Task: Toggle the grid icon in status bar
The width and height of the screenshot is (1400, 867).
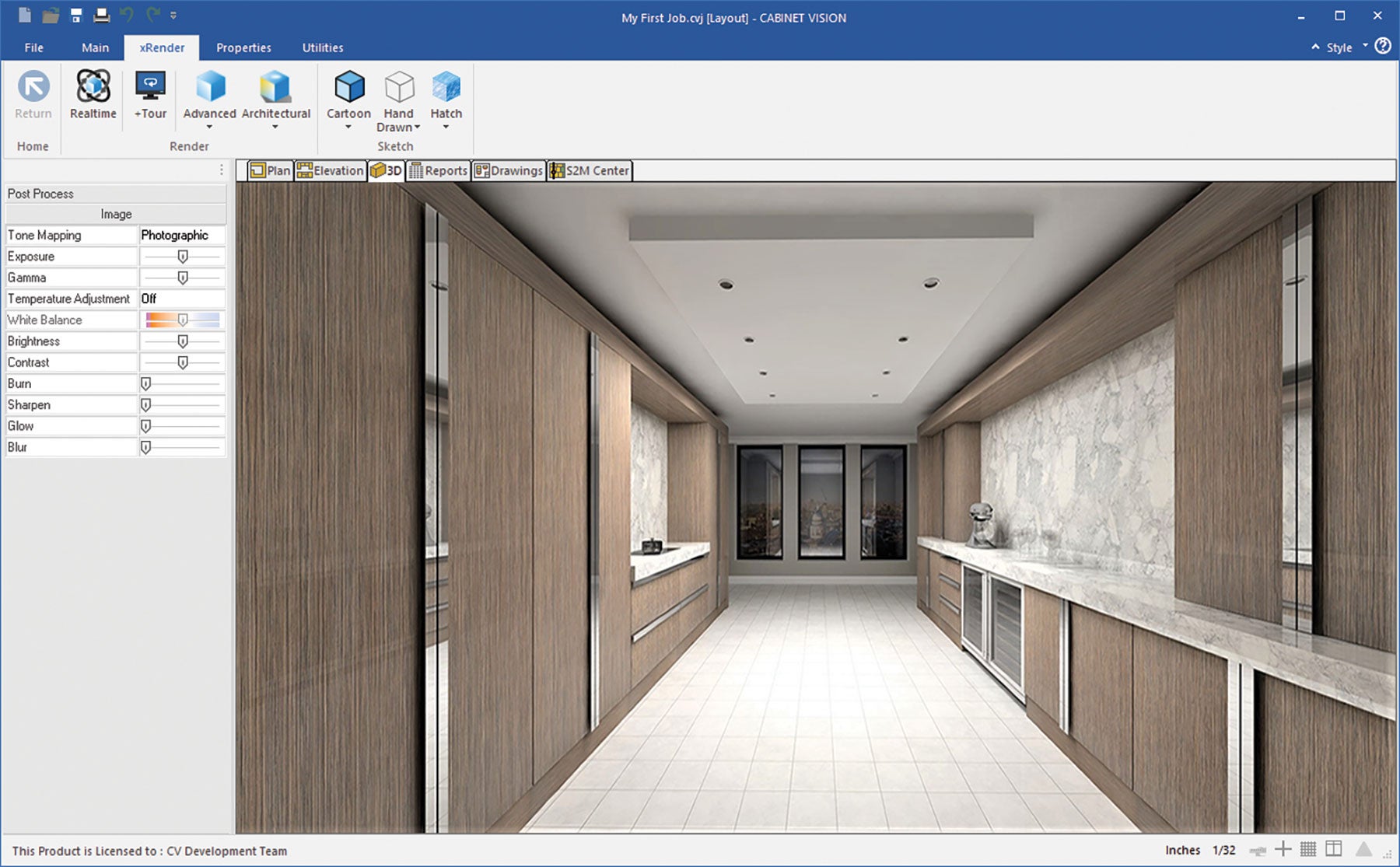Action: (1308, 849)
